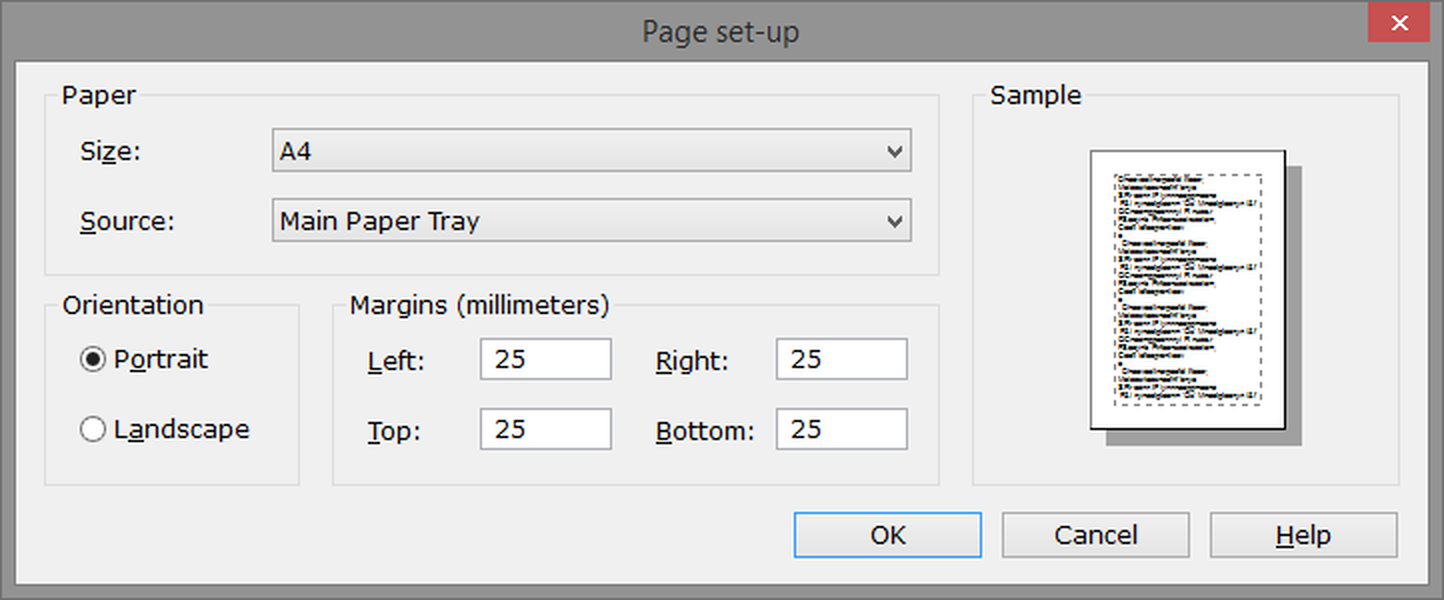Confirm with the OK button
1444x600 pixels.
(x=888, y=535)
